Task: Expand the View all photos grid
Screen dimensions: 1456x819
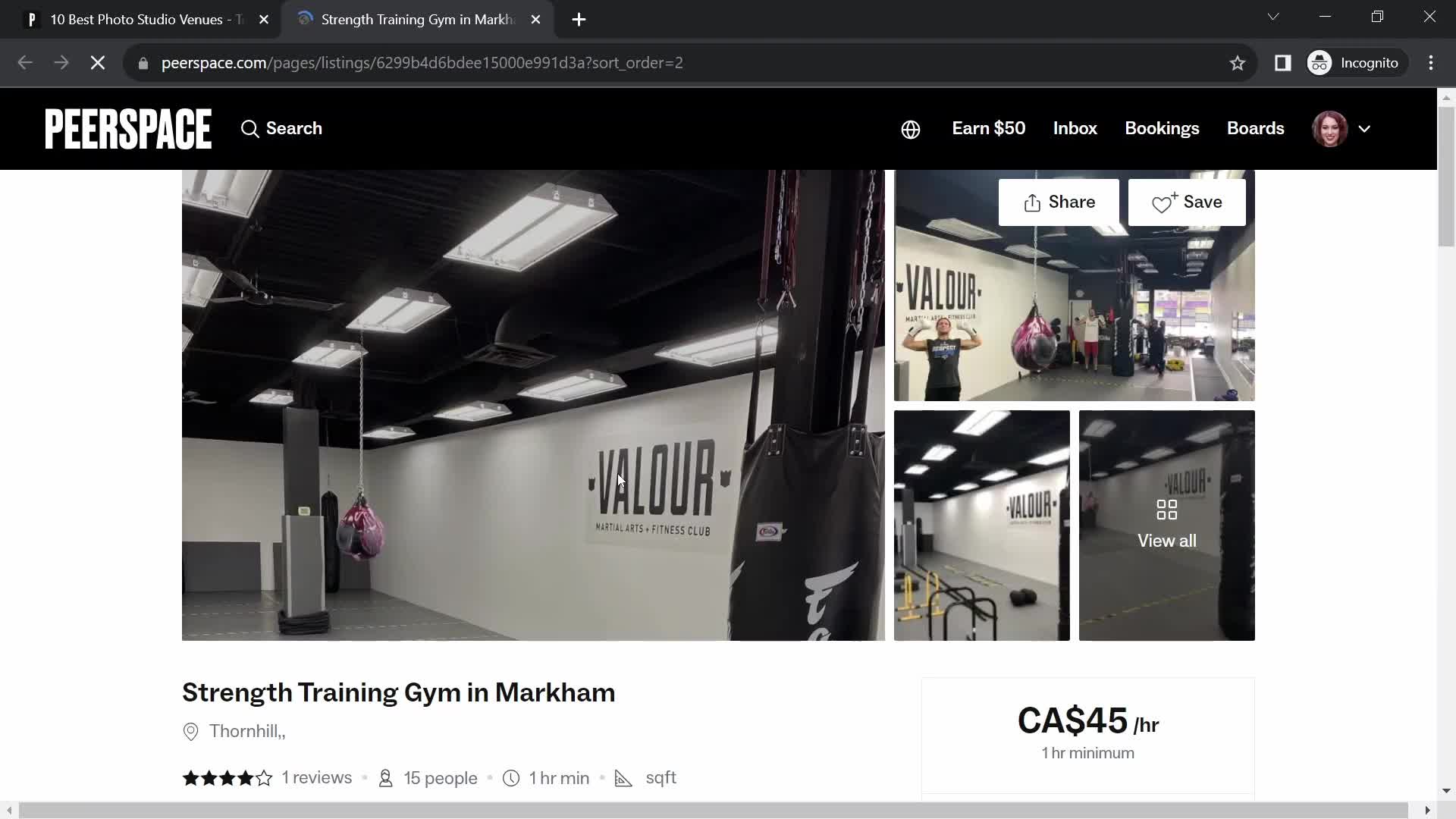Action: [1167, 524]
